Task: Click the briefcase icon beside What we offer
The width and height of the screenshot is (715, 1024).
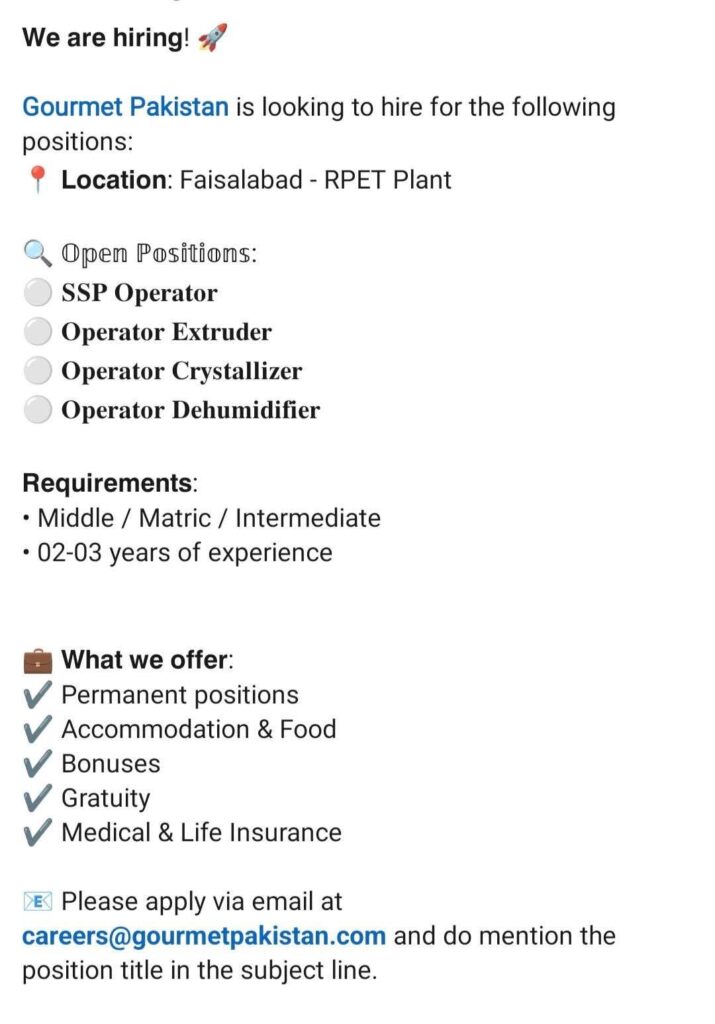Action: coord(37,661)
